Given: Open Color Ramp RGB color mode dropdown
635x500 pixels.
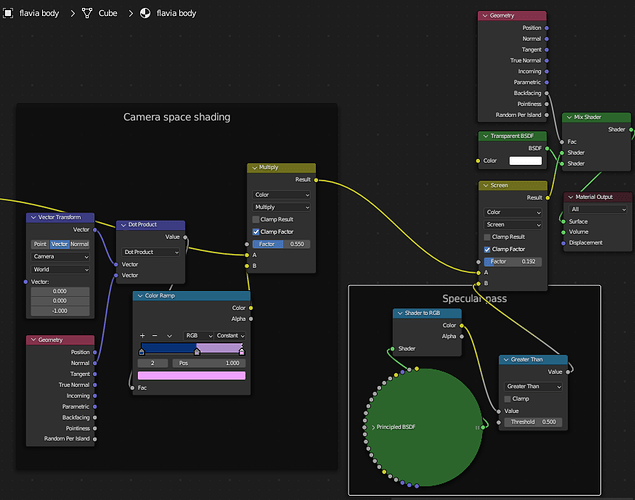Looking at the screenshot, I should [x=198, y=336].
